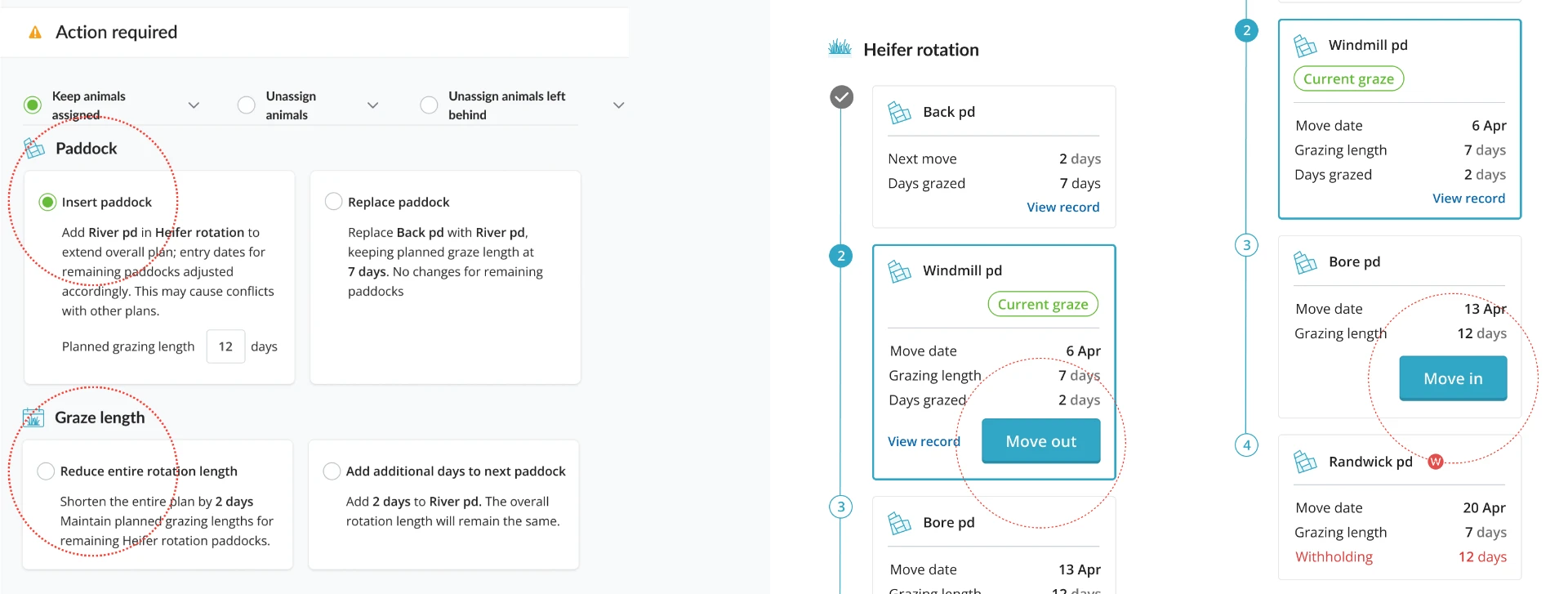
Task: Choose Add additional days to next paddock
Action: (x=332, y=471)
